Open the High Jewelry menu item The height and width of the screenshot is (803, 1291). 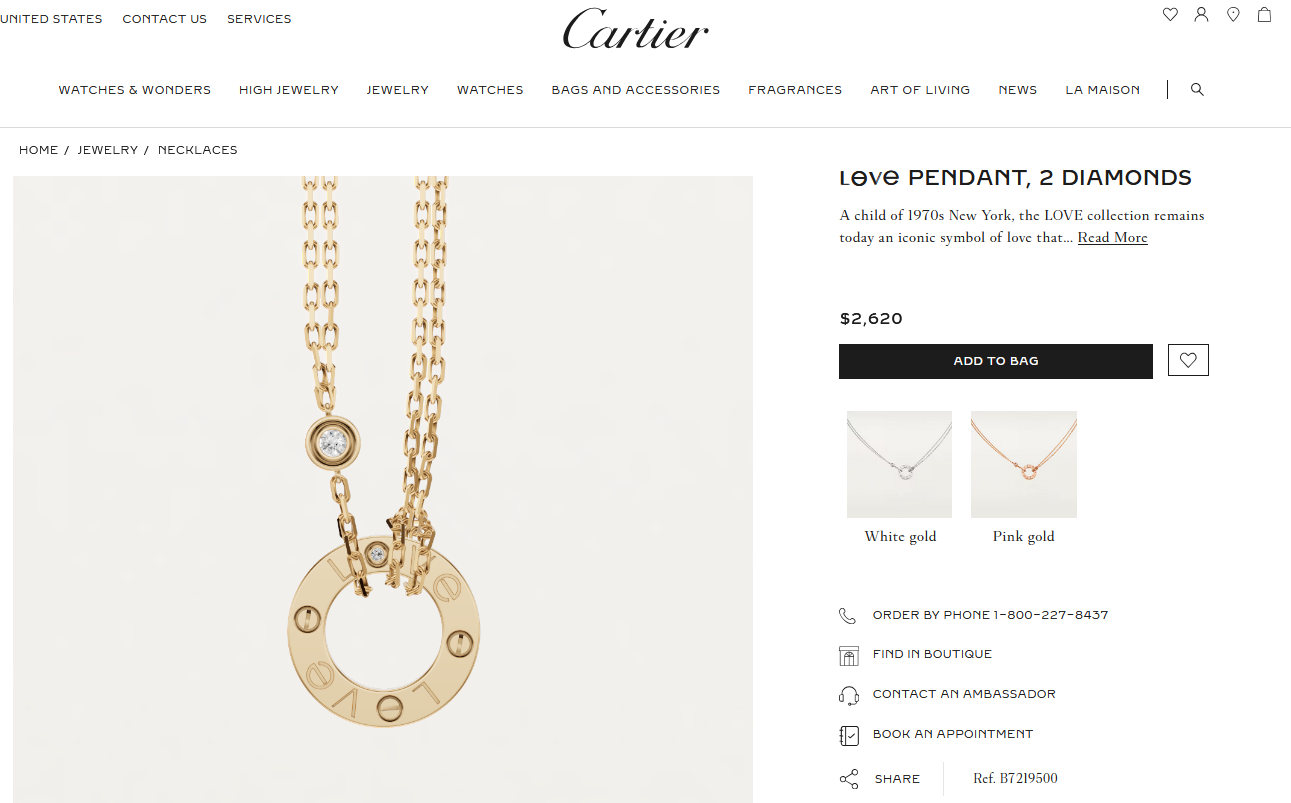point(289,90)
